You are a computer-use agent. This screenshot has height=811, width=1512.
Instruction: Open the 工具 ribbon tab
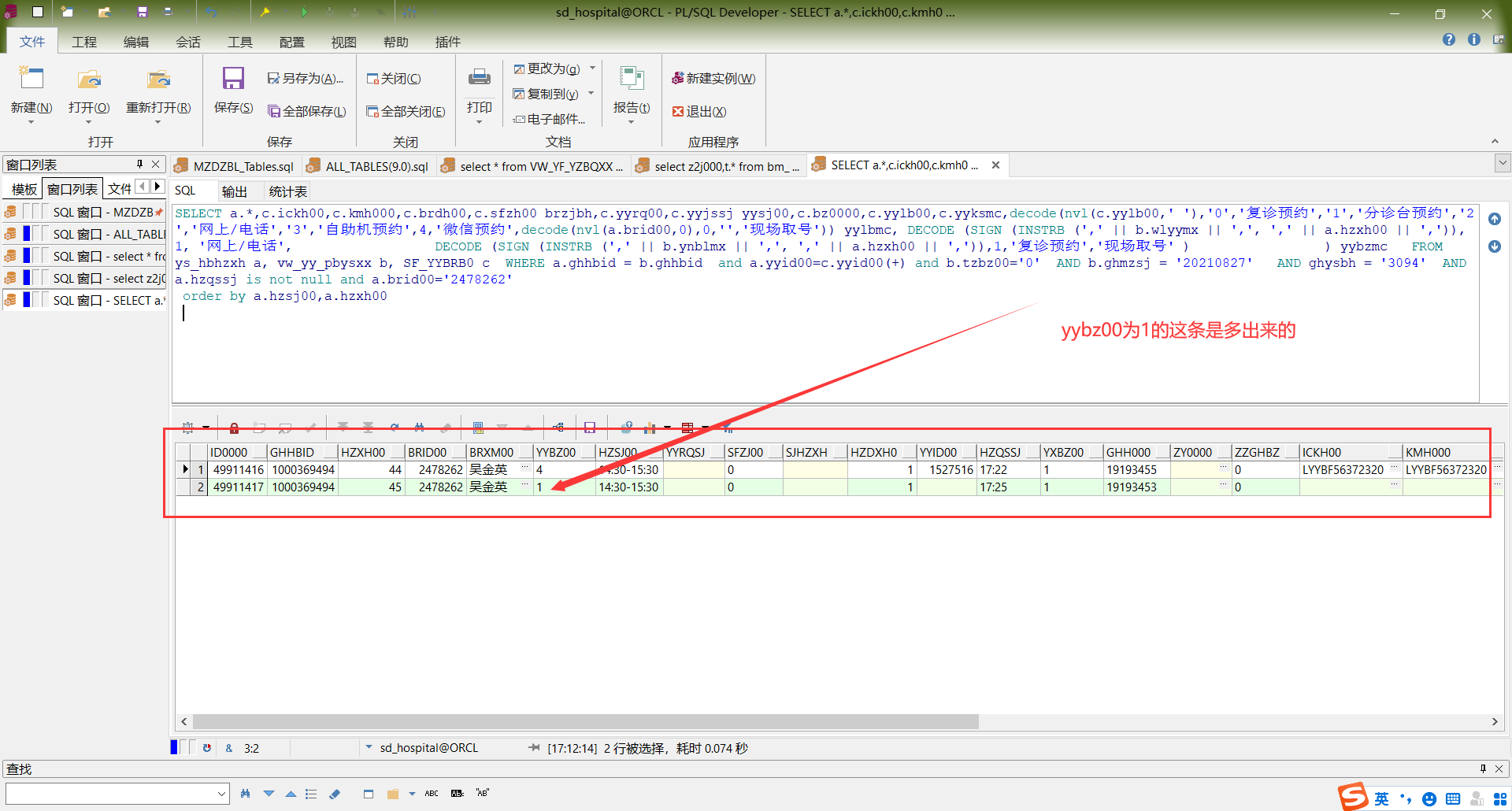click(x=239, y=42)
